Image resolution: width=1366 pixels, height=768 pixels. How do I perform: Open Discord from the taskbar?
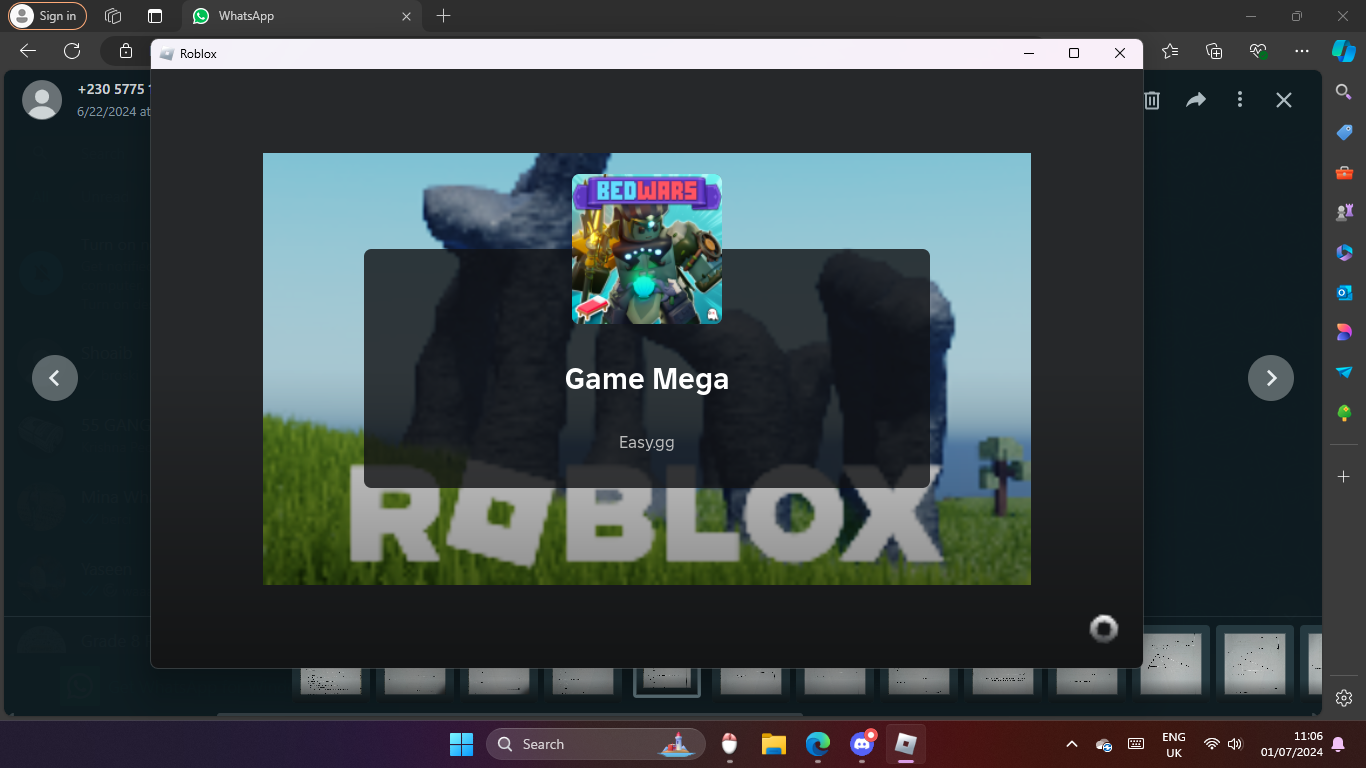coord(862,744)
